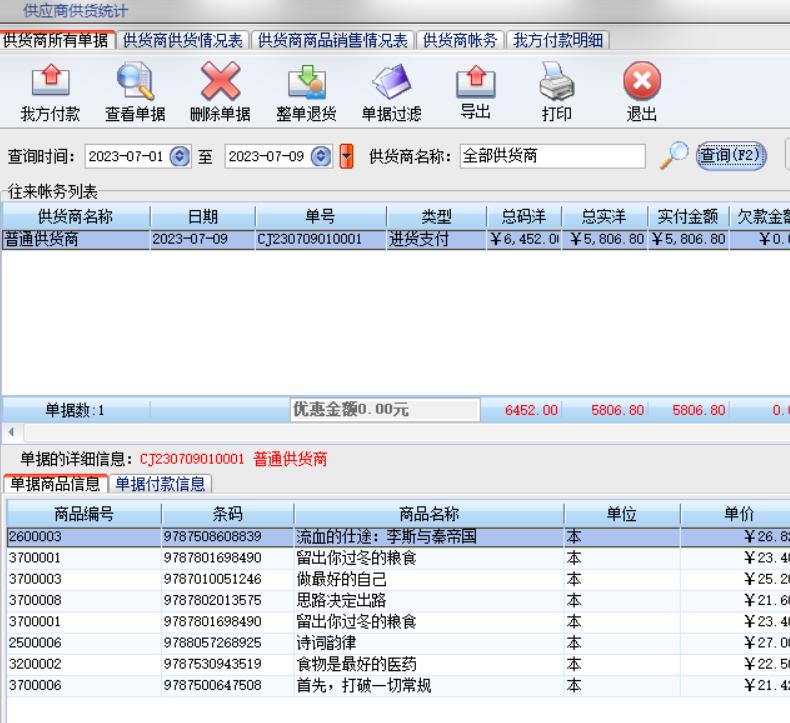Sort by the 供货商名称 column header
Screen dimensions: 790x723
coord(76,217)
